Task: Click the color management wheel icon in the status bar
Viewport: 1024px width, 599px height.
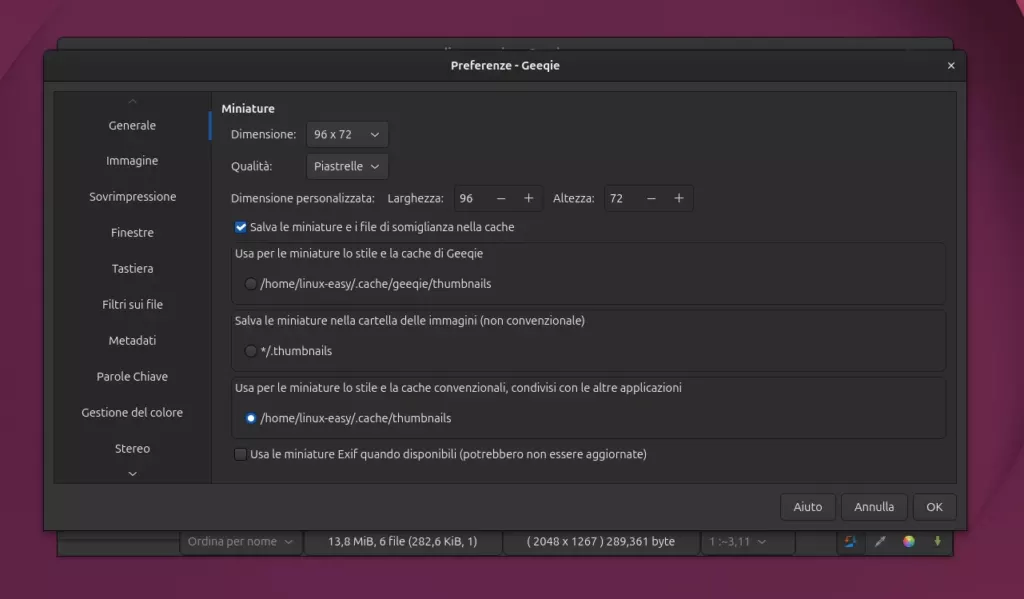Action: pos(908,542)
